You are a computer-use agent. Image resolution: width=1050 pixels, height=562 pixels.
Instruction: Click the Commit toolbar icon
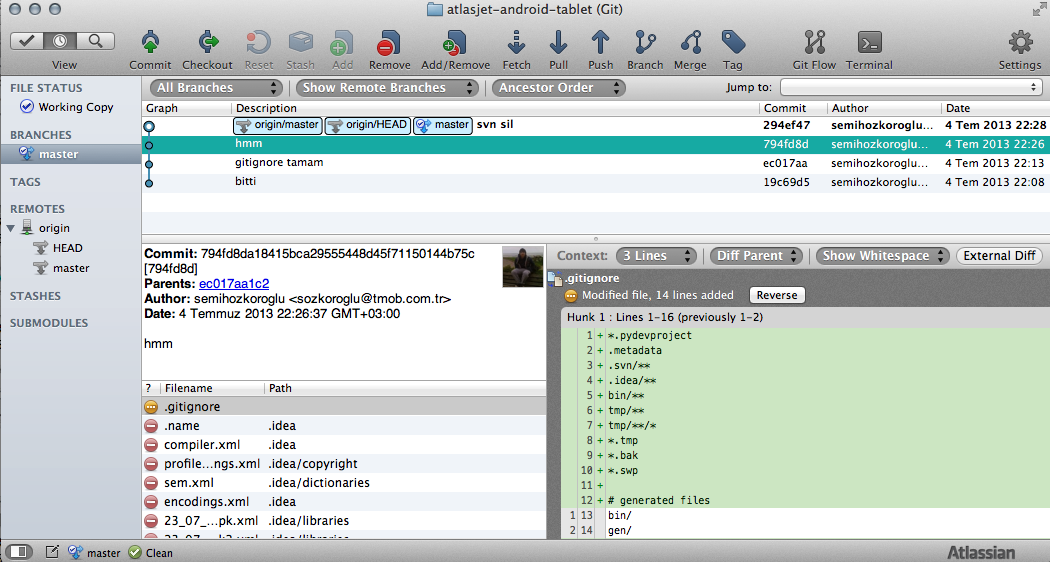(150, 43)
